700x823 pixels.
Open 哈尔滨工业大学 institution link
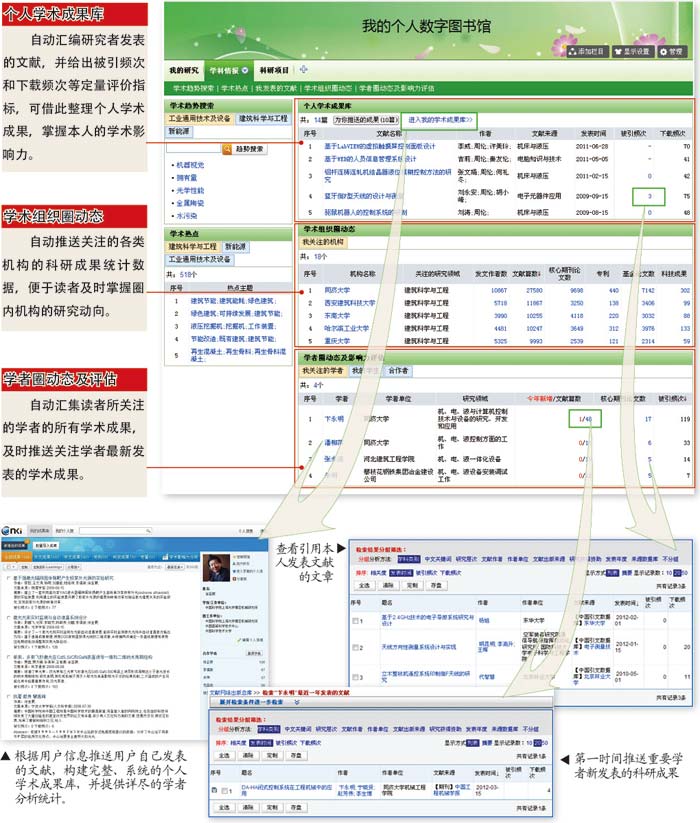point(346,328)
